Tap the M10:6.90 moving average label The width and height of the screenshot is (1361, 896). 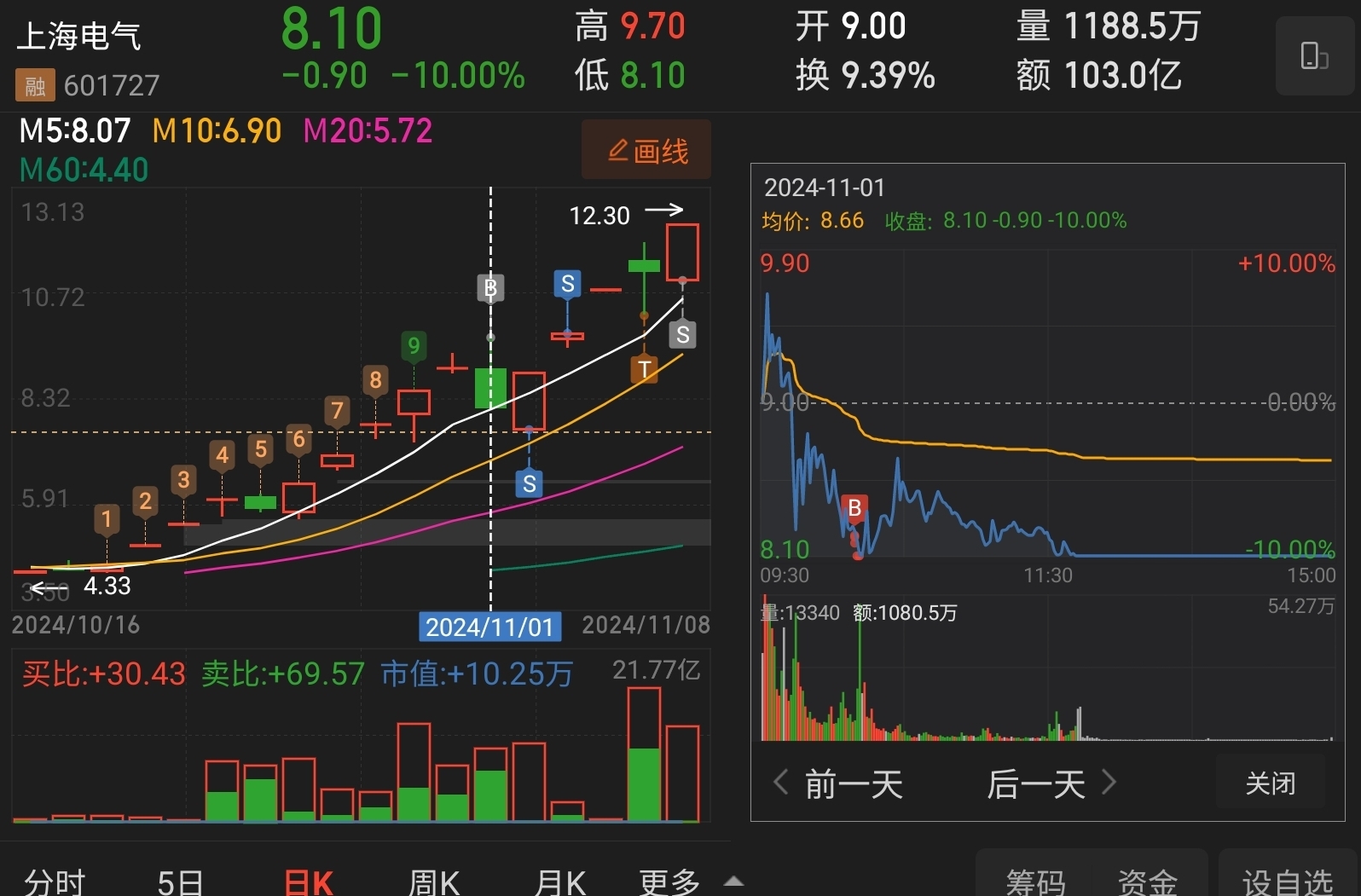217,130
